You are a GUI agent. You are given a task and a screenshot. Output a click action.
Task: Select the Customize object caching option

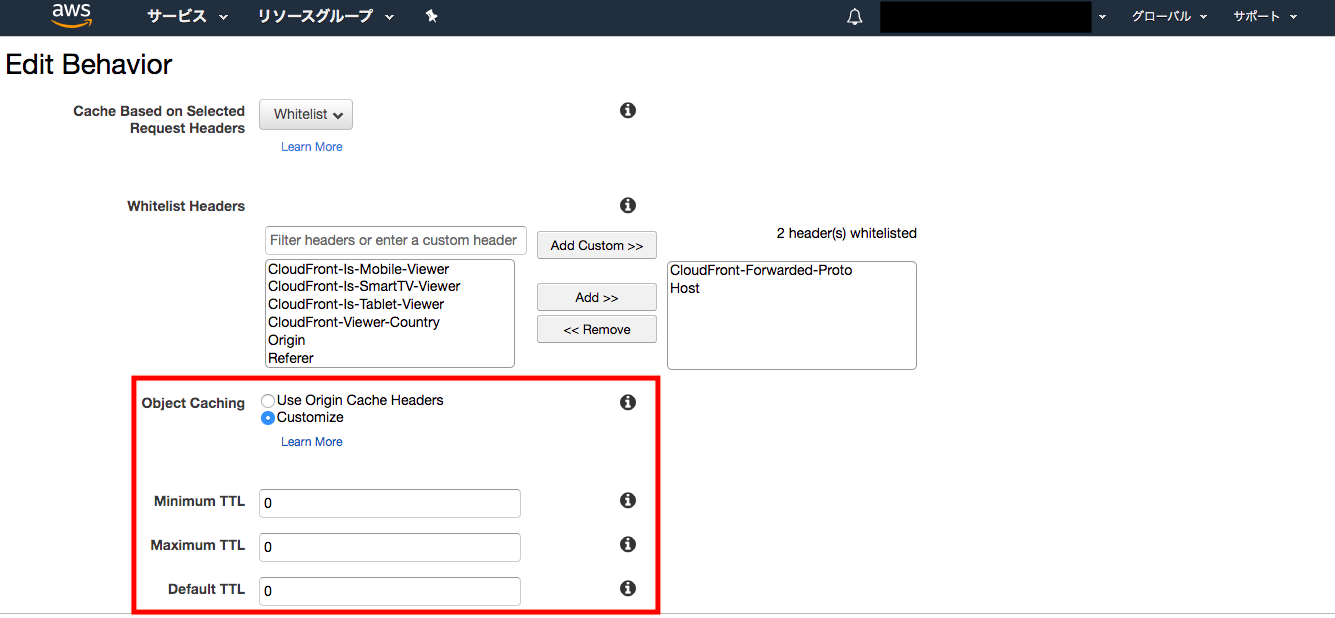(268, 418)
